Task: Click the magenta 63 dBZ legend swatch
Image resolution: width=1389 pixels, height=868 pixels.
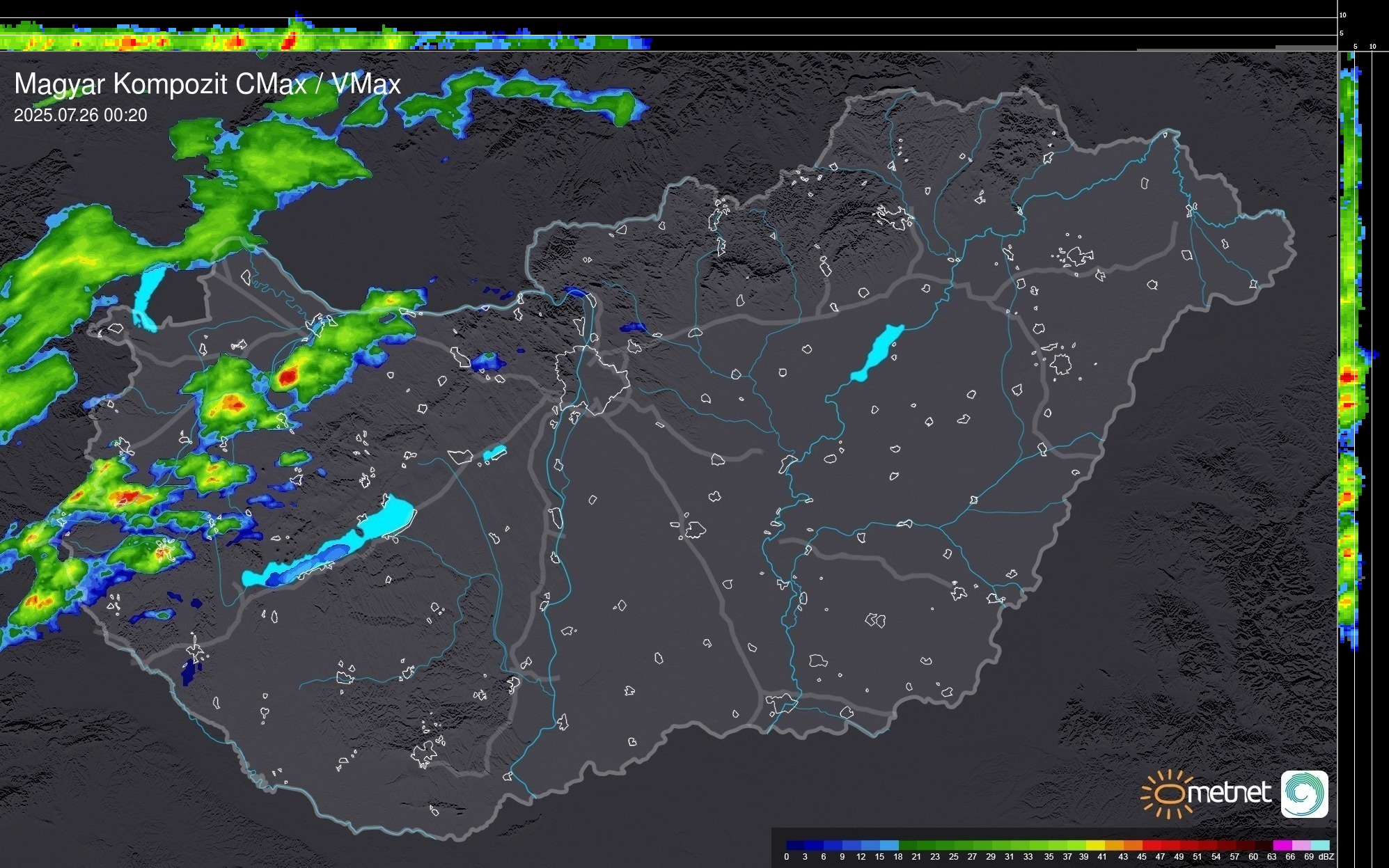Action: pyautogui.click(x=1282, y=845)
